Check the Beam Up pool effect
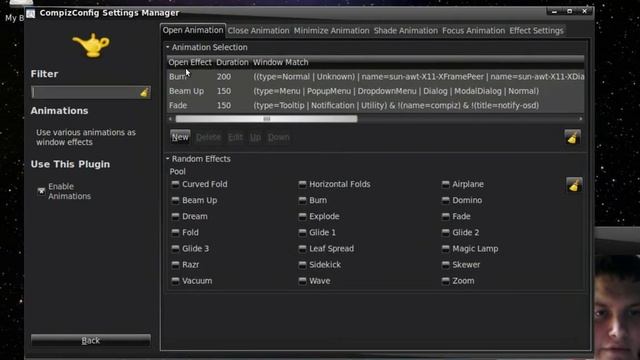 point(175,200)
